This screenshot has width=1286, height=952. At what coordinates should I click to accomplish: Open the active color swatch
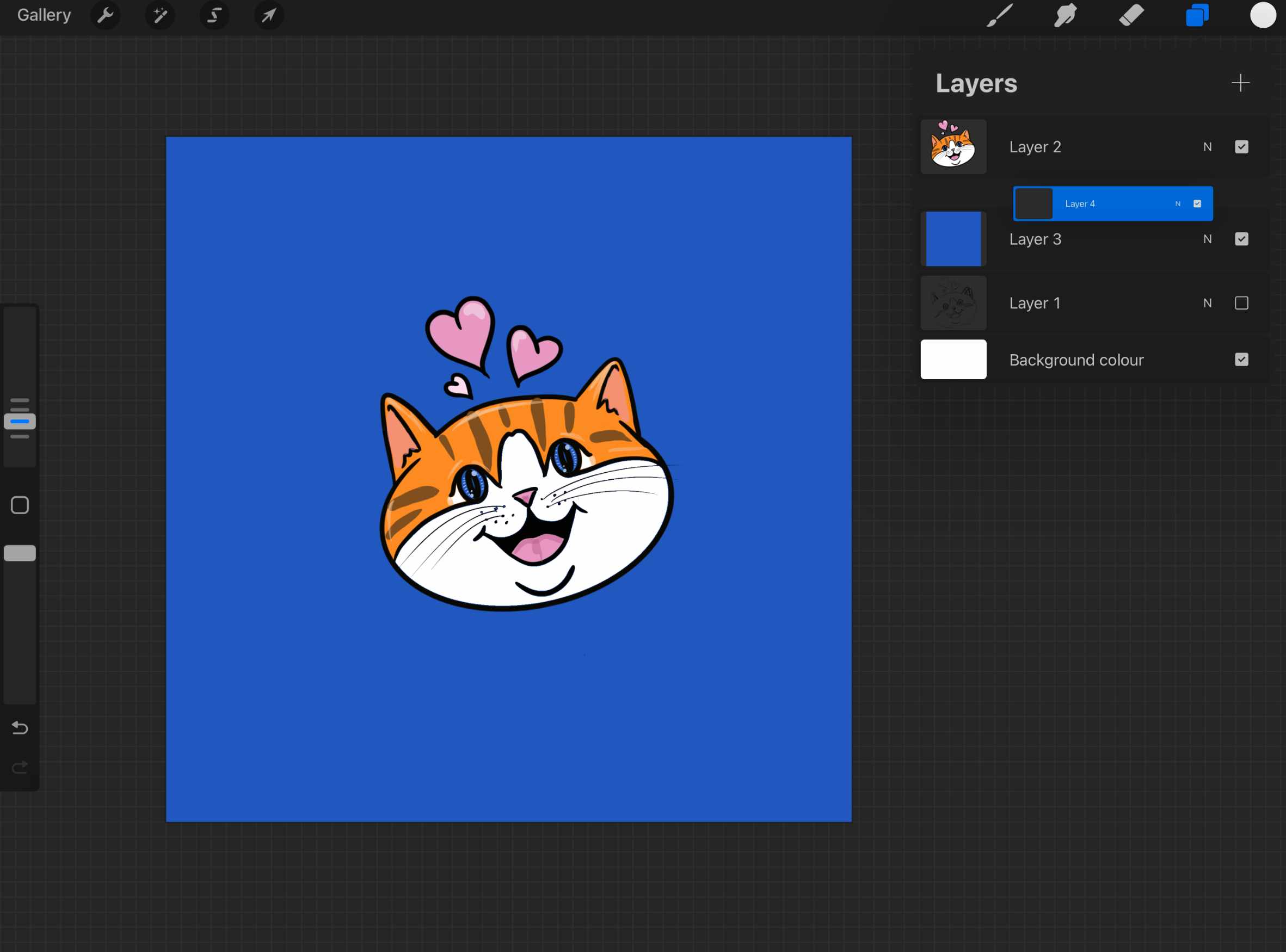click(x=1263, y=16)
